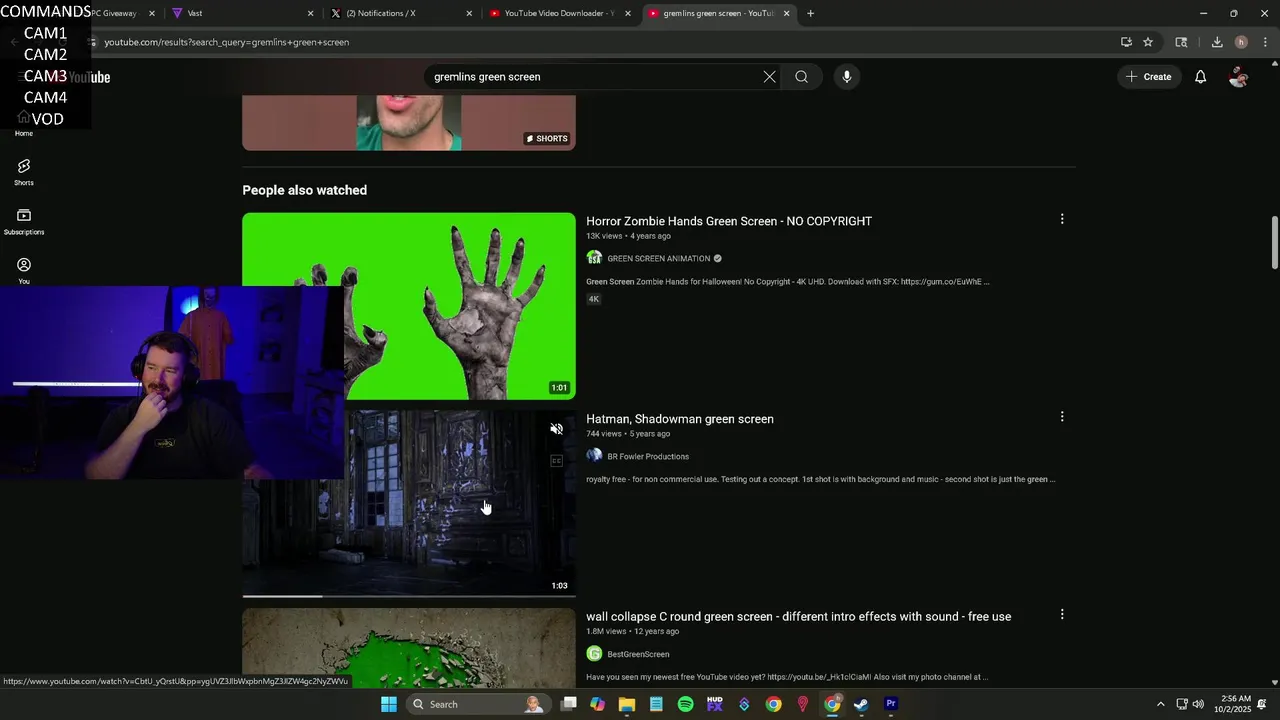Show hidden system tray icons chevron
Screen dimensions: 1280x720
[x=1160, y=704]
